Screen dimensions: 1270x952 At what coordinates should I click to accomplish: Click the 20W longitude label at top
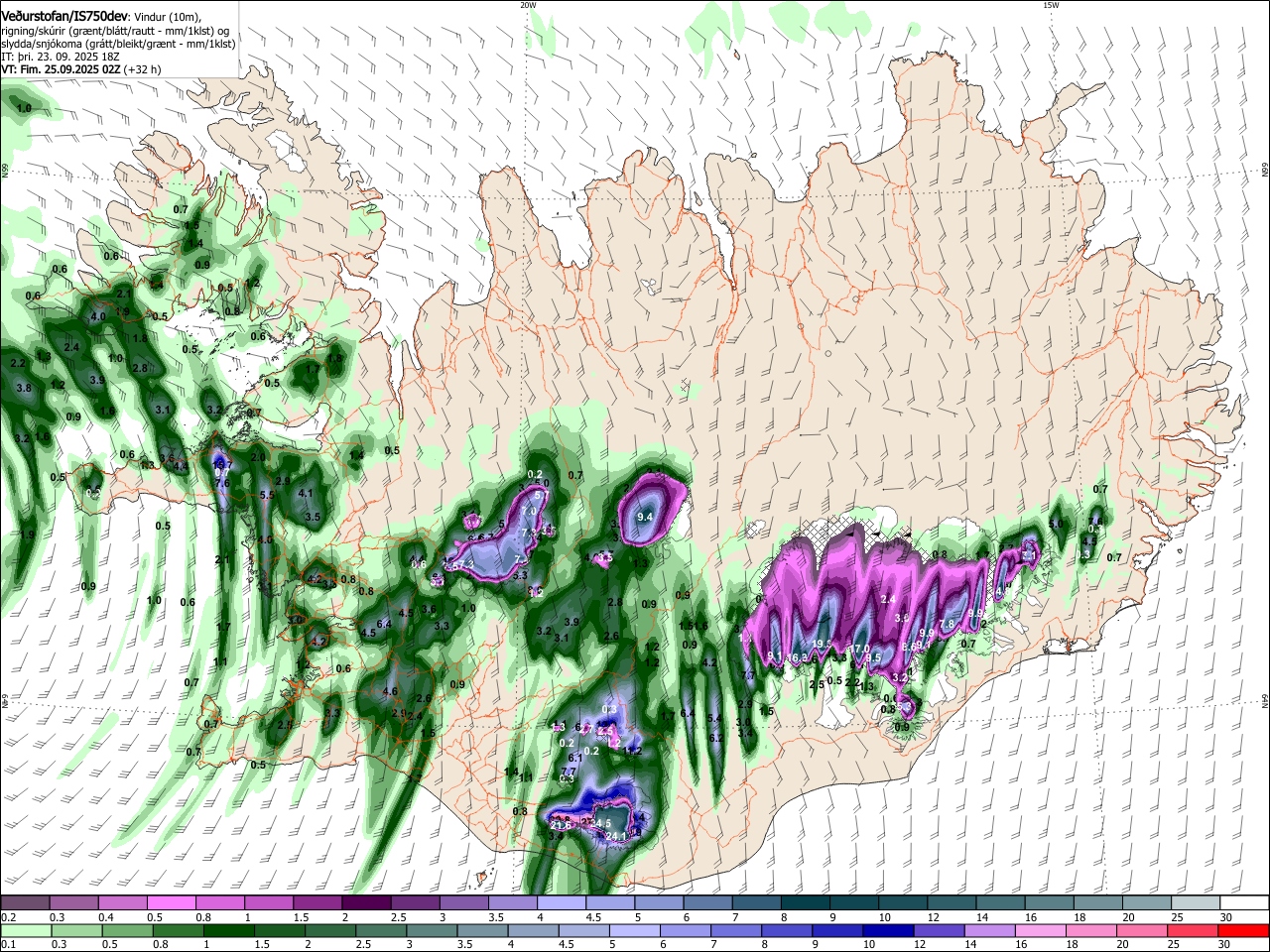pyautogui.click(x=528, y=5)
